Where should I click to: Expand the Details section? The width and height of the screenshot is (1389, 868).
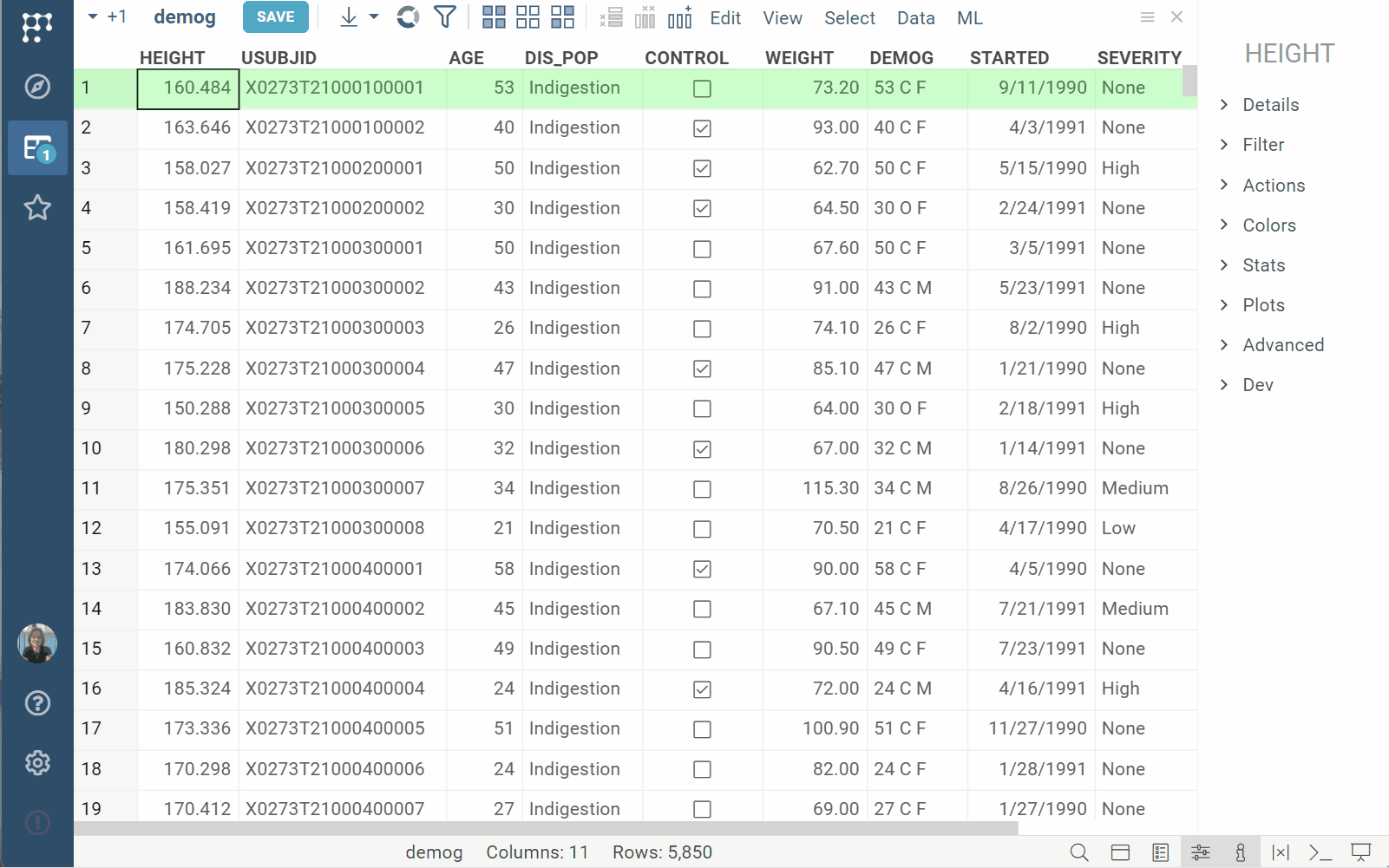pos(1270,105)
